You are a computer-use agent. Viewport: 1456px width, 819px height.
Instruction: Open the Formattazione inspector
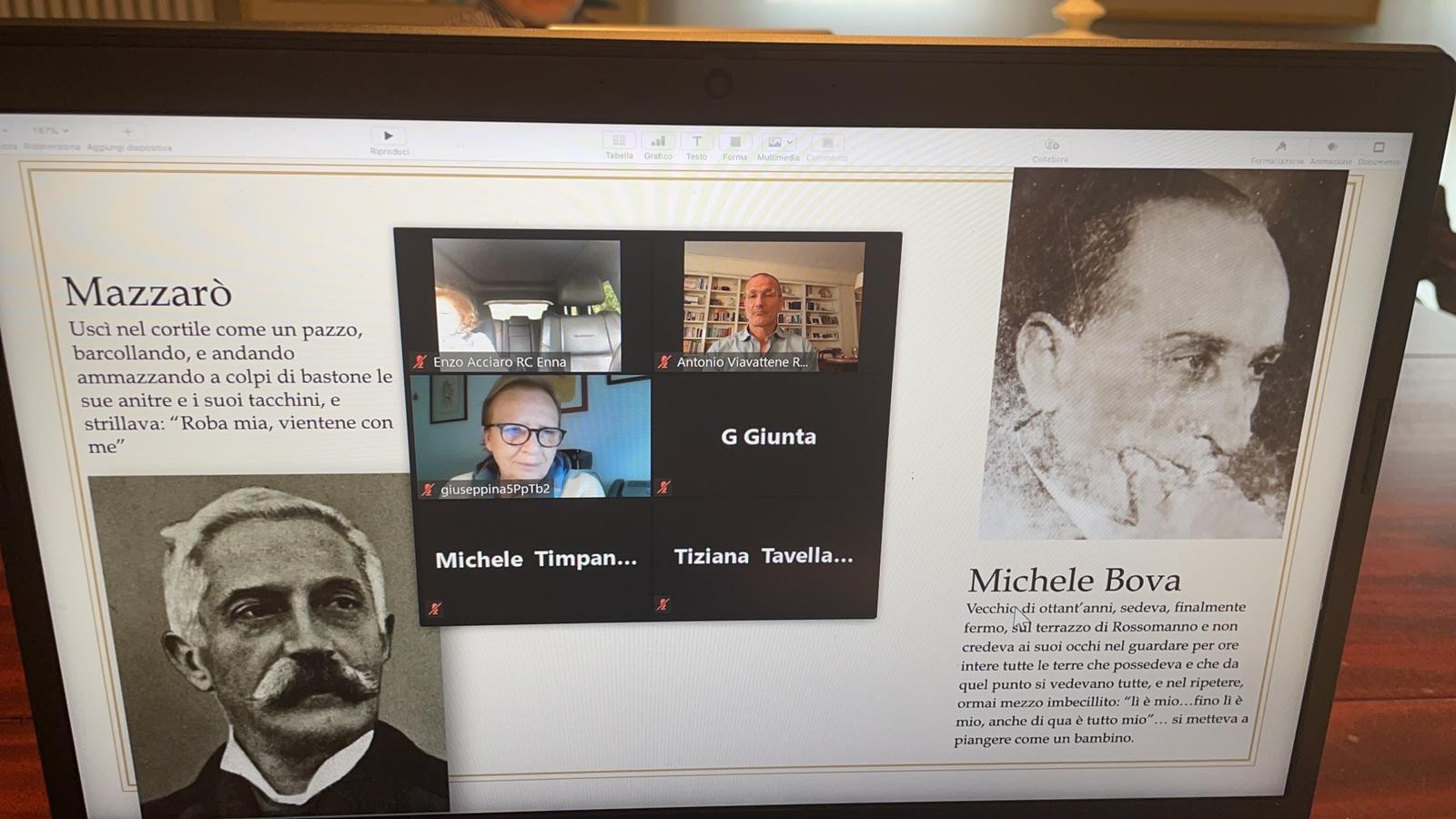[x=1279, y=147]
